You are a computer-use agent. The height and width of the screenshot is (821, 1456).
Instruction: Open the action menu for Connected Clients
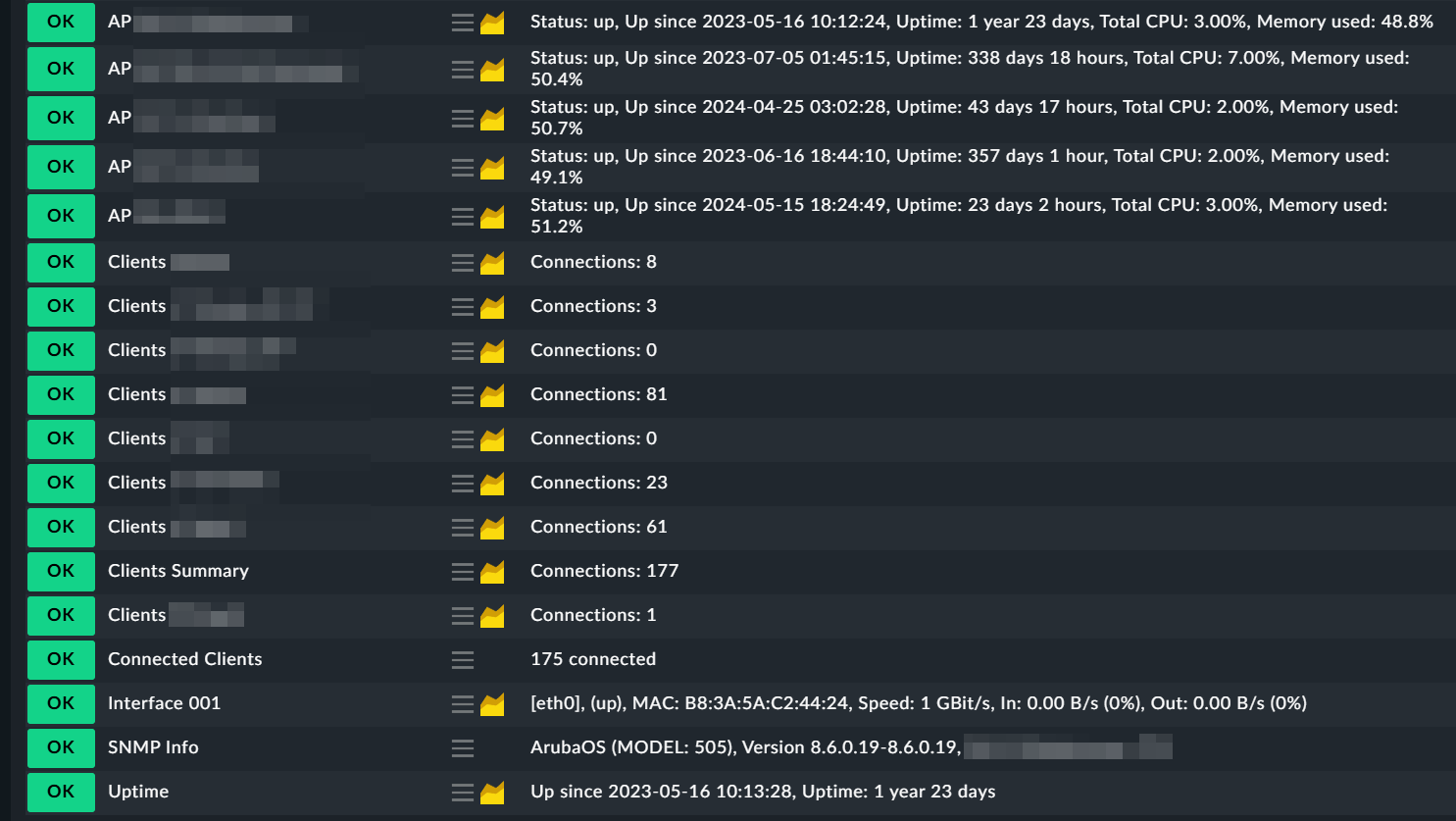pyautogui.click(x=463, y=660)
